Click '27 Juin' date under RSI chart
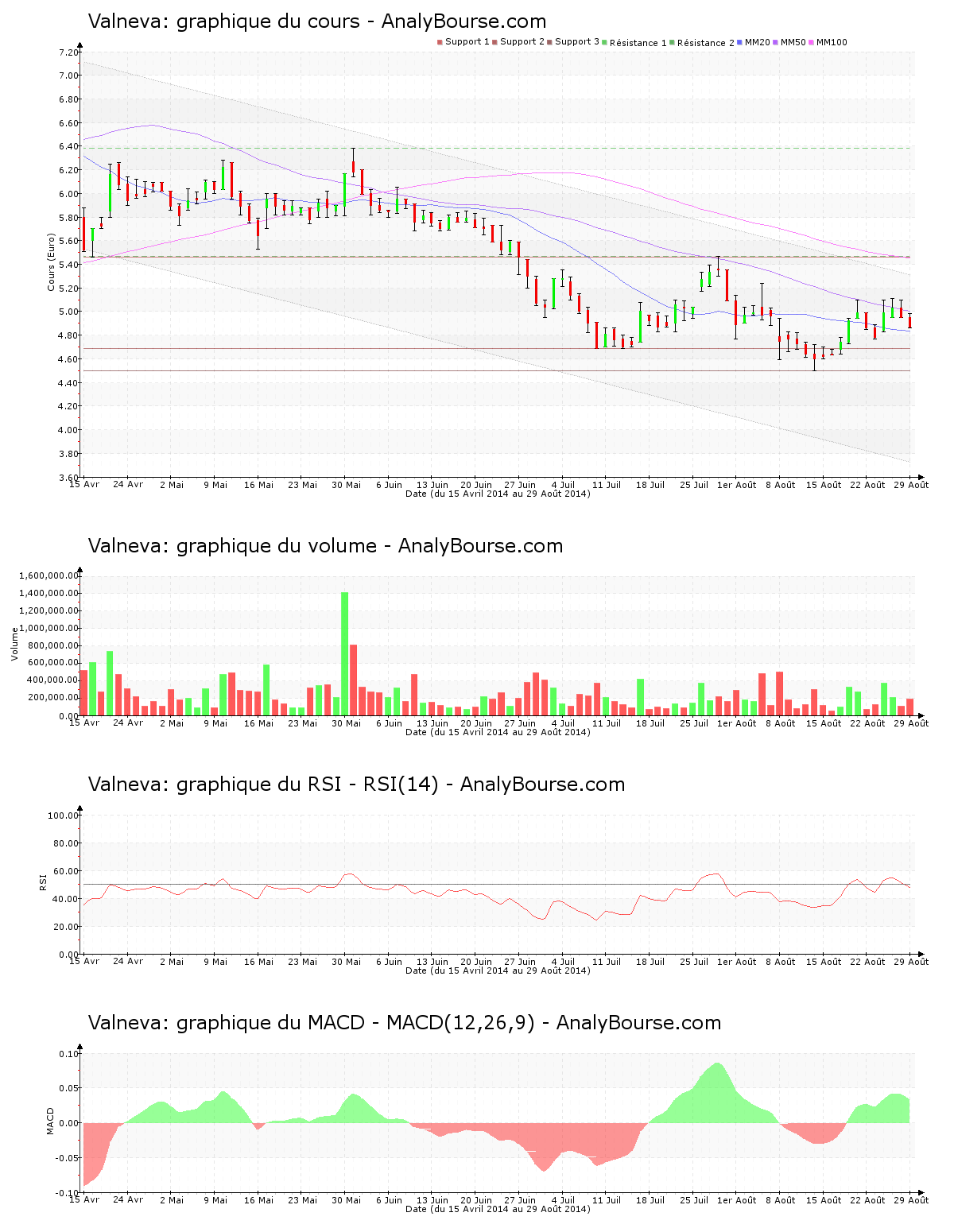Viewport: 954px width, 1232px height. pyautogui.click(x=520, y=962)
